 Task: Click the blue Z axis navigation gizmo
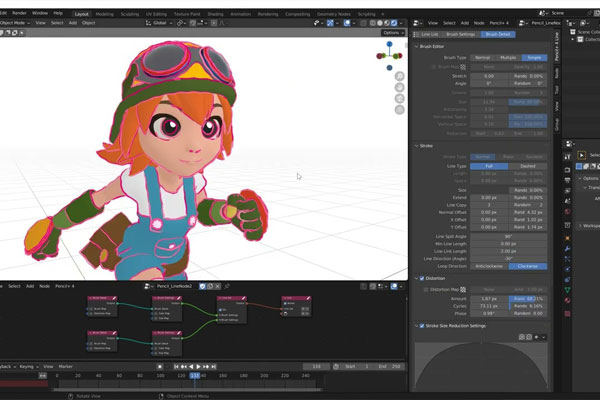pyautogui.click(x=390, y=44)
